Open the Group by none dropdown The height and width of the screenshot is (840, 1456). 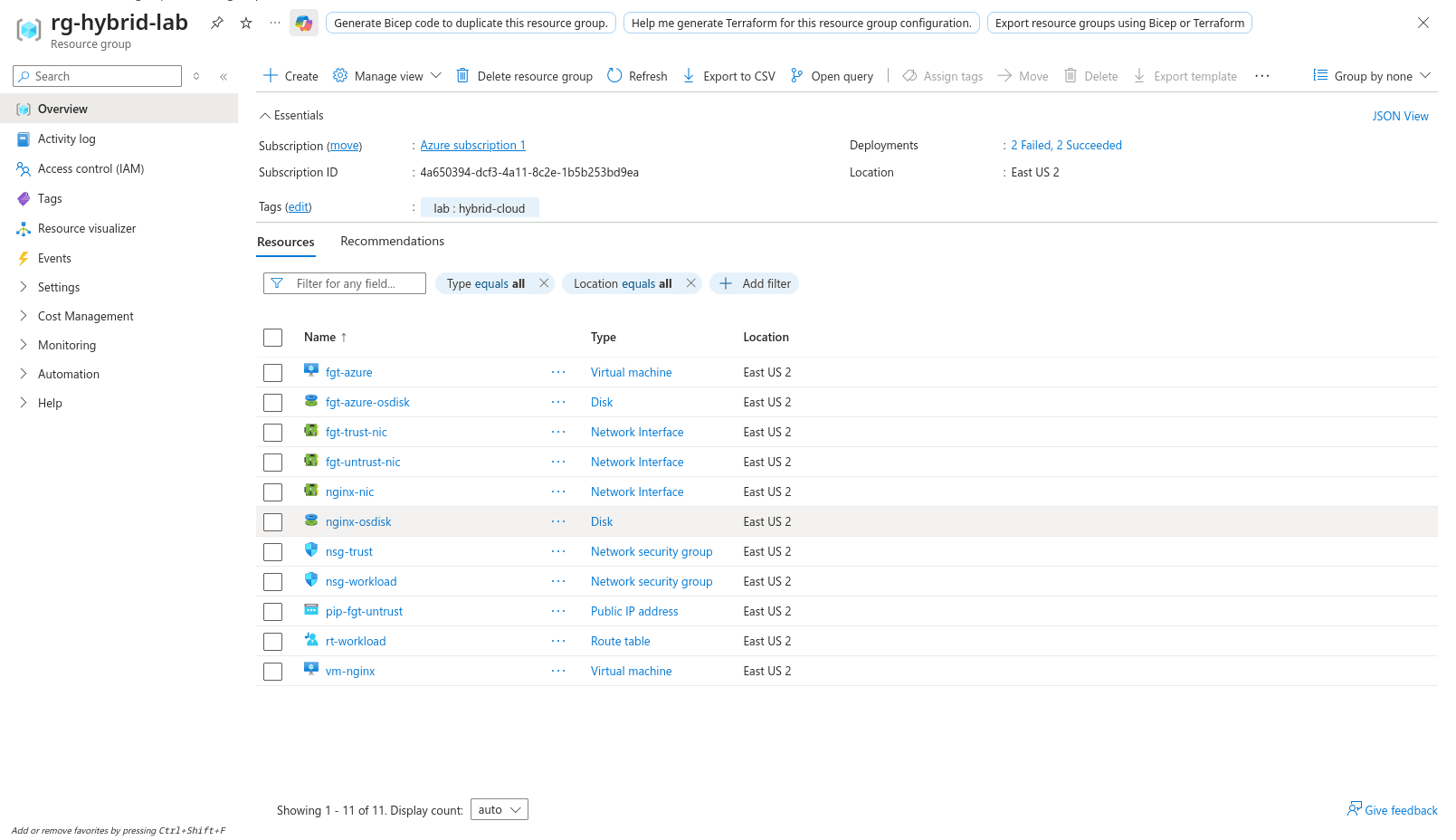(x=1372, y=76)
